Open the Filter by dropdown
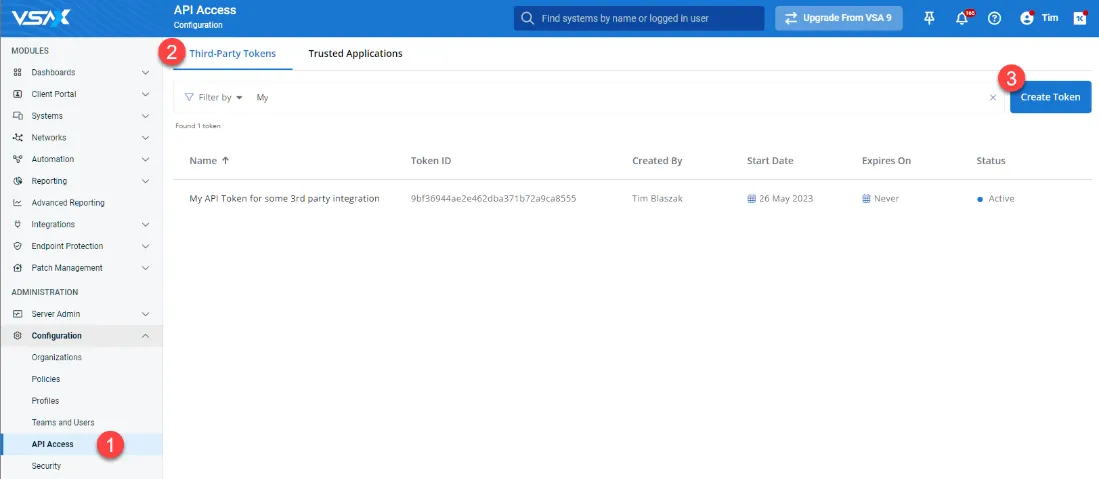The width and height of the screenshot is (1099, 479). coord(214,98)
